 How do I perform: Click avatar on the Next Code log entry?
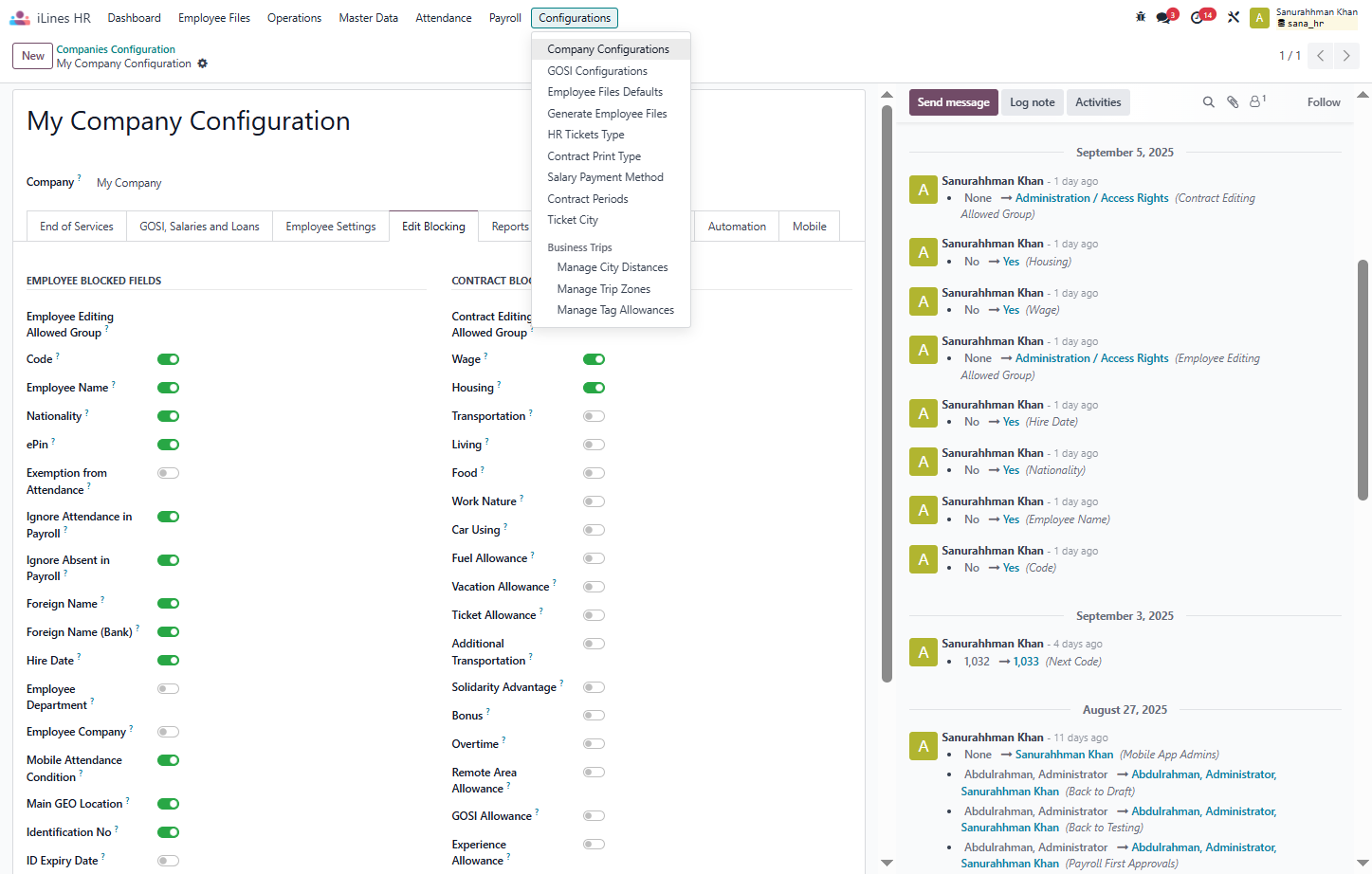[x=924, y=652]
